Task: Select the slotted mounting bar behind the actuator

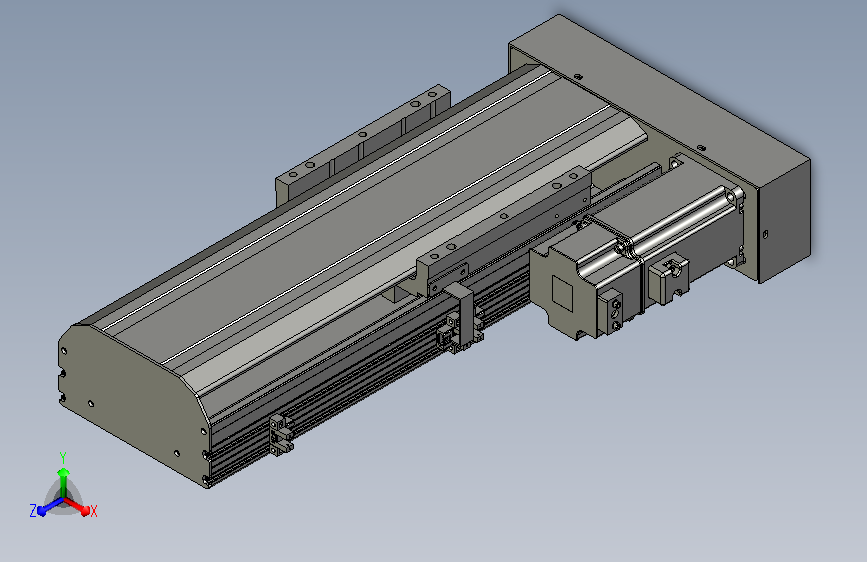Action: (362, 145)
